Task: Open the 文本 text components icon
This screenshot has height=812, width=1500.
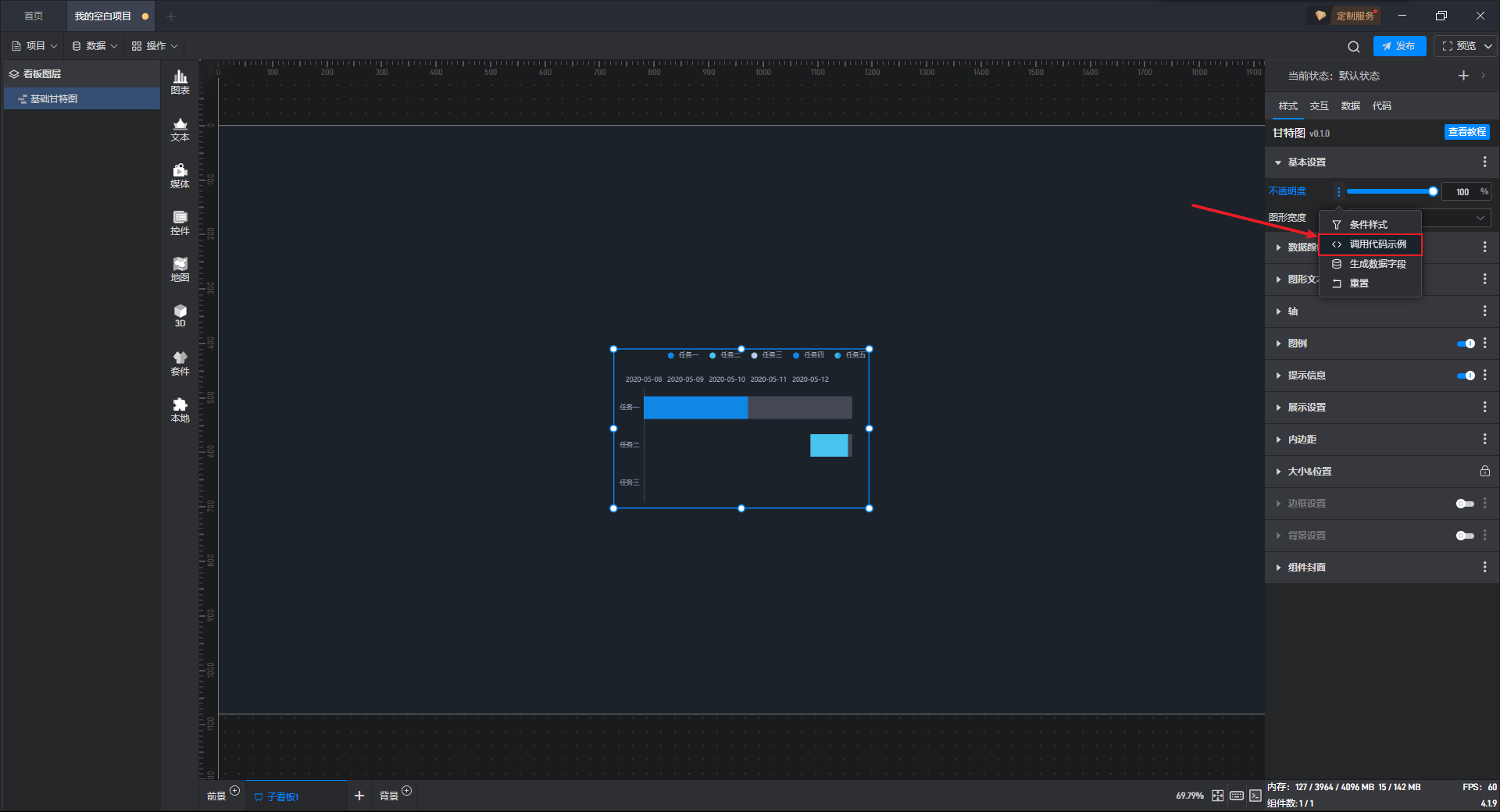Action: (x=180, y=129)
